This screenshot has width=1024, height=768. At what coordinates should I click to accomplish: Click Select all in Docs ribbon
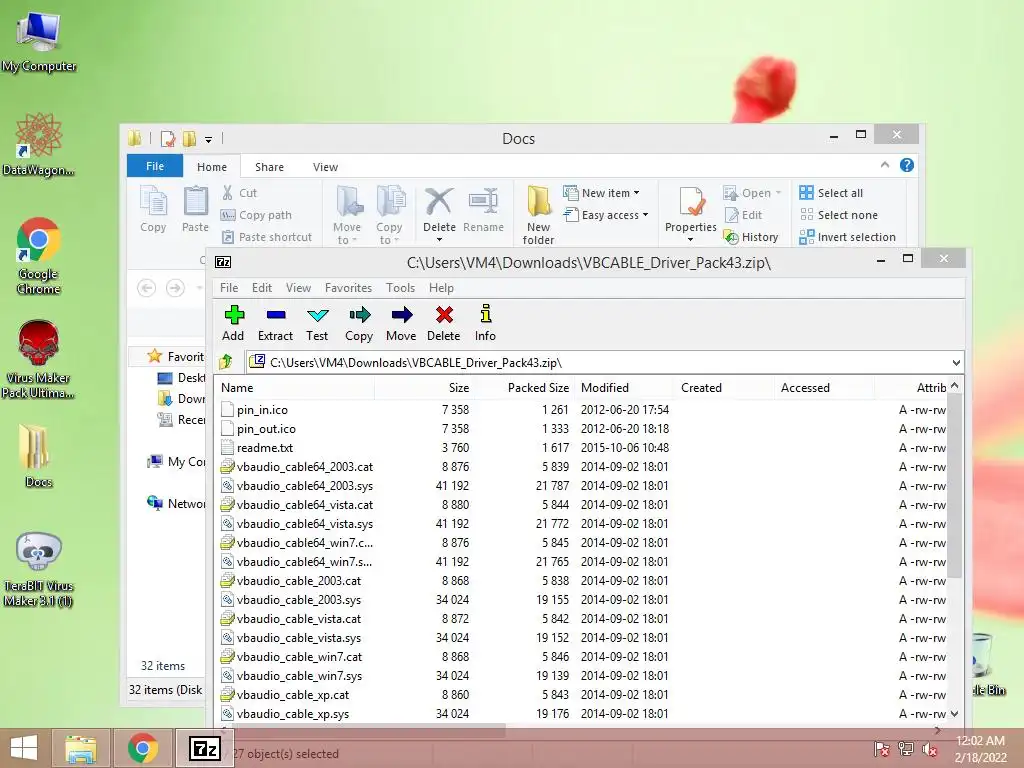831,193
